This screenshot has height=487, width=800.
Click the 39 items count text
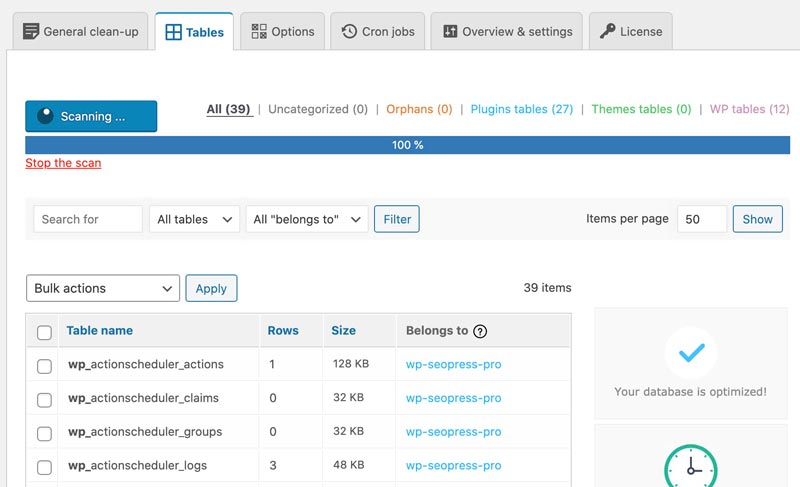click(x=547, y=288)
